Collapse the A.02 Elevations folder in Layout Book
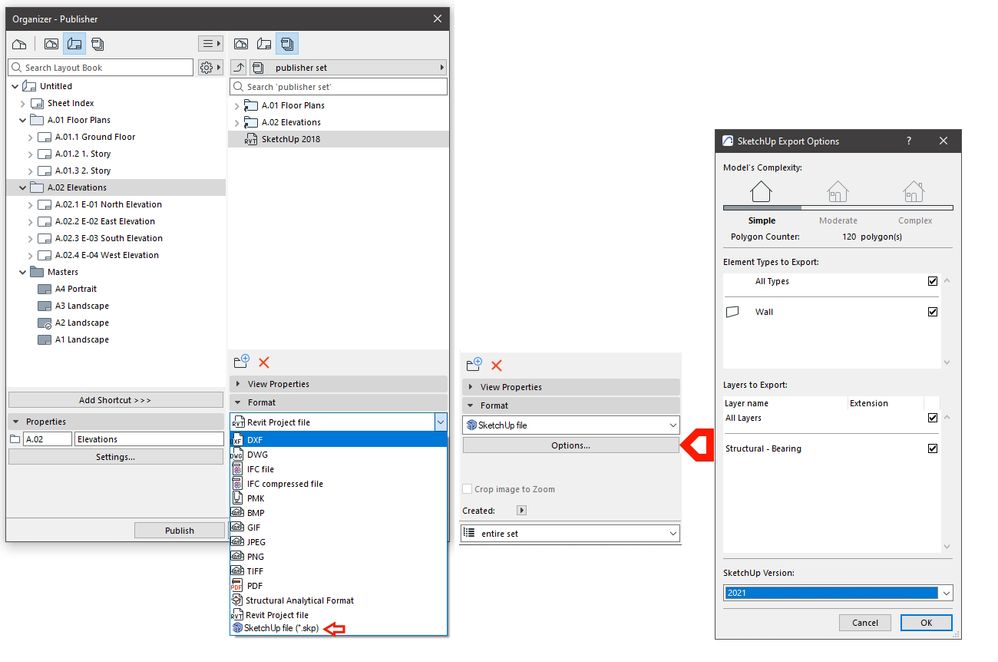The height and width of the screenshot is (662, 998). coord(22,188)
